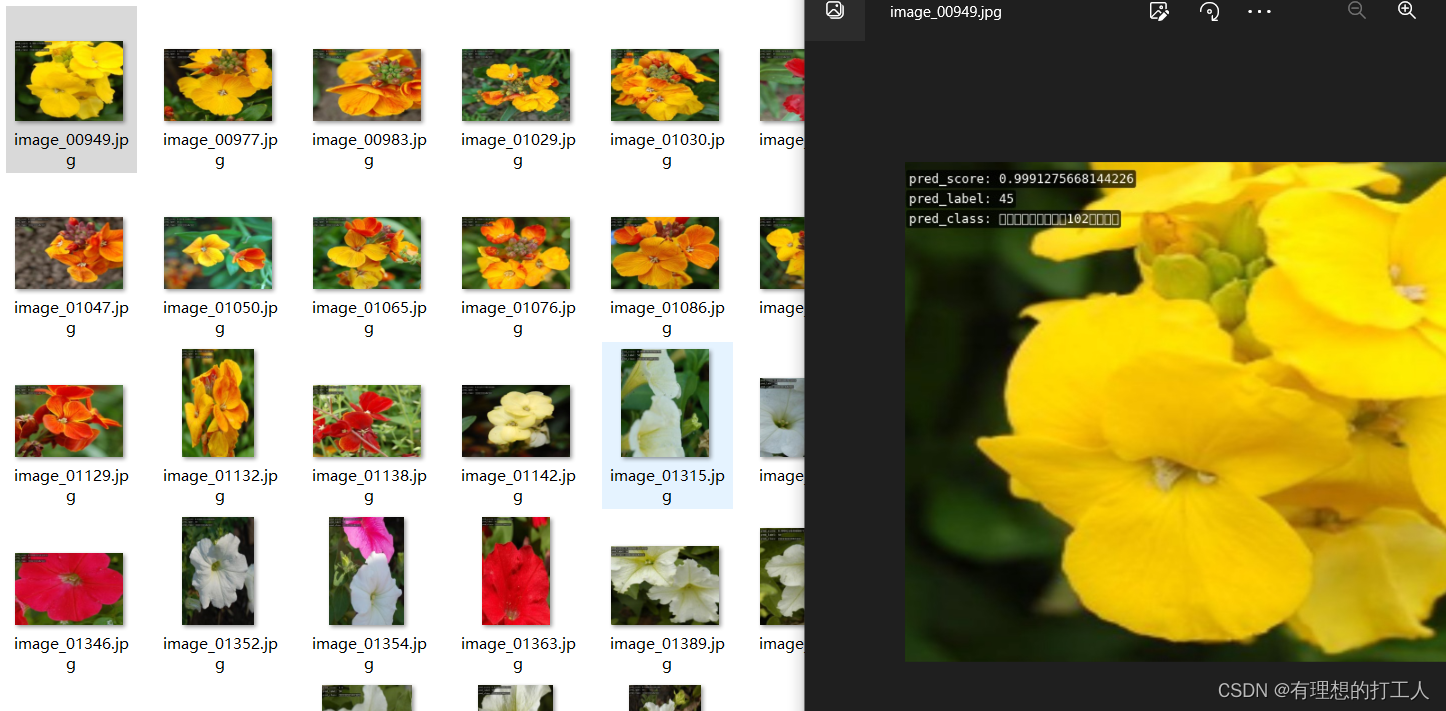Select the image_01050.jpg thumbnail
The width and height of the screenshot is (1446, 711).
pyautogui.click(x=218, y=253)
